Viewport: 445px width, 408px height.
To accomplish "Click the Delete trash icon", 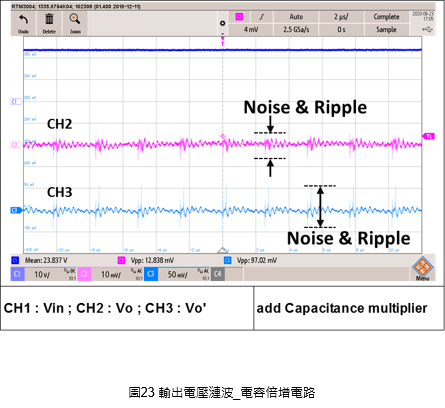I will point(49,19).
